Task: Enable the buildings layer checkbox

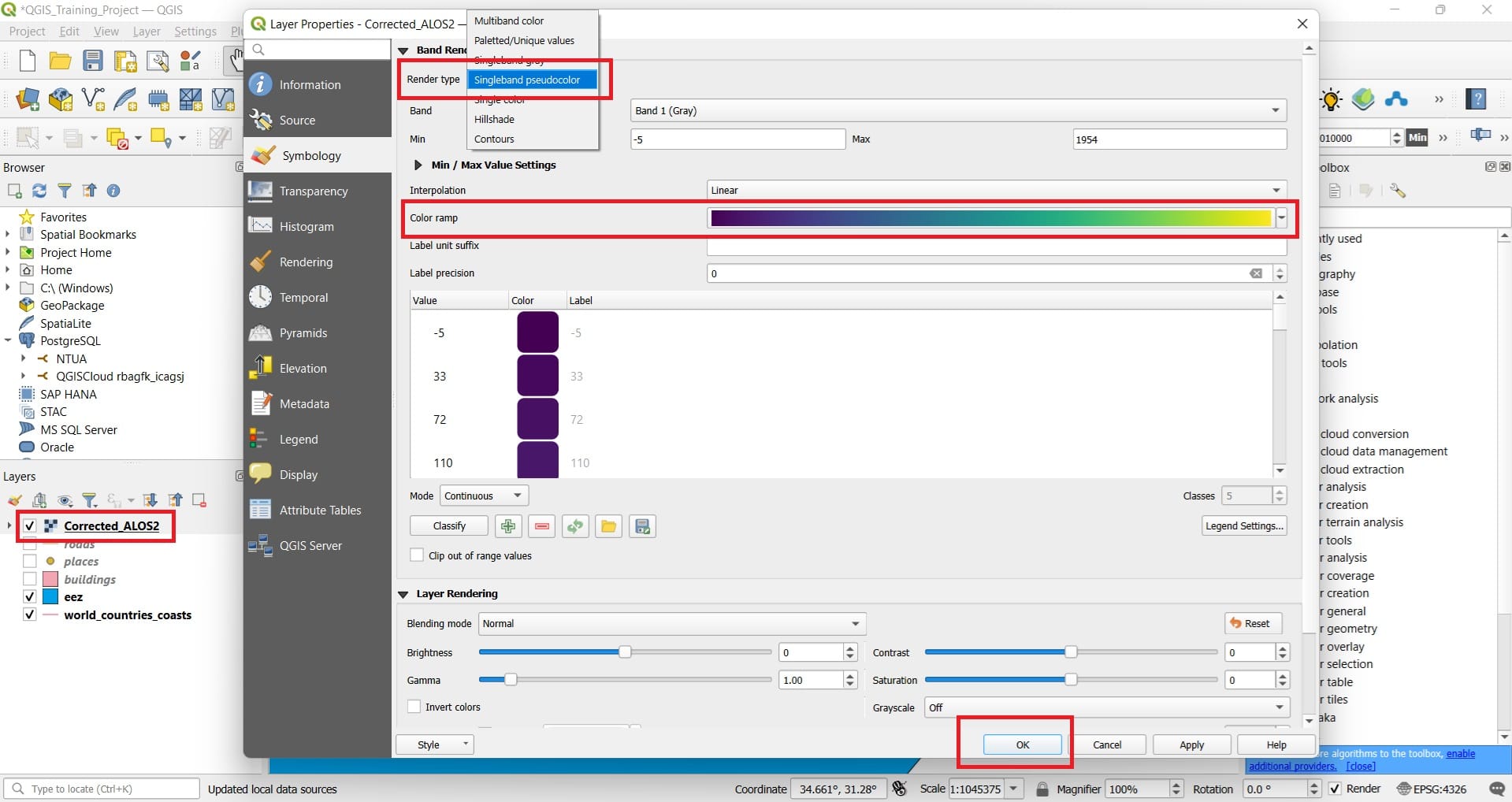Action: pos(30,579)
